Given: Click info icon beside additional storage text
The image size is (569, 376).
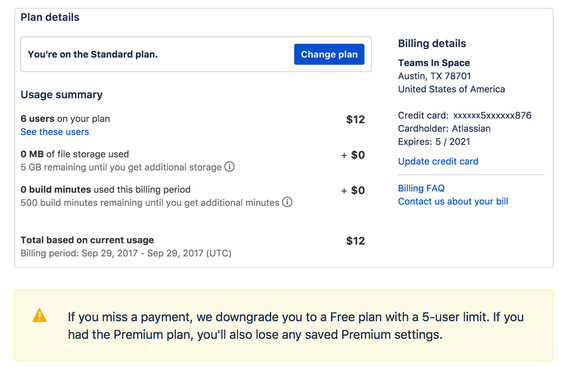Looking at the screenshot, I should tap(229, 167).
